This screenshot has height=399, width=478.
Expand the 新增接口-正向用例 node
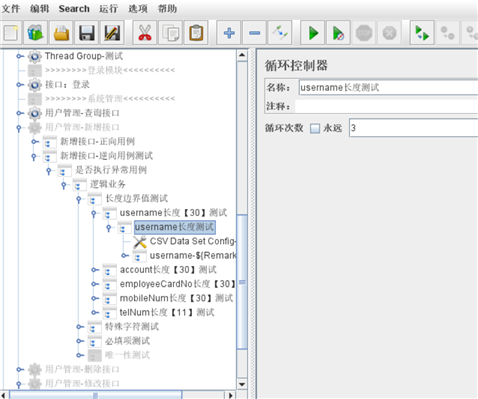(35, 142)
